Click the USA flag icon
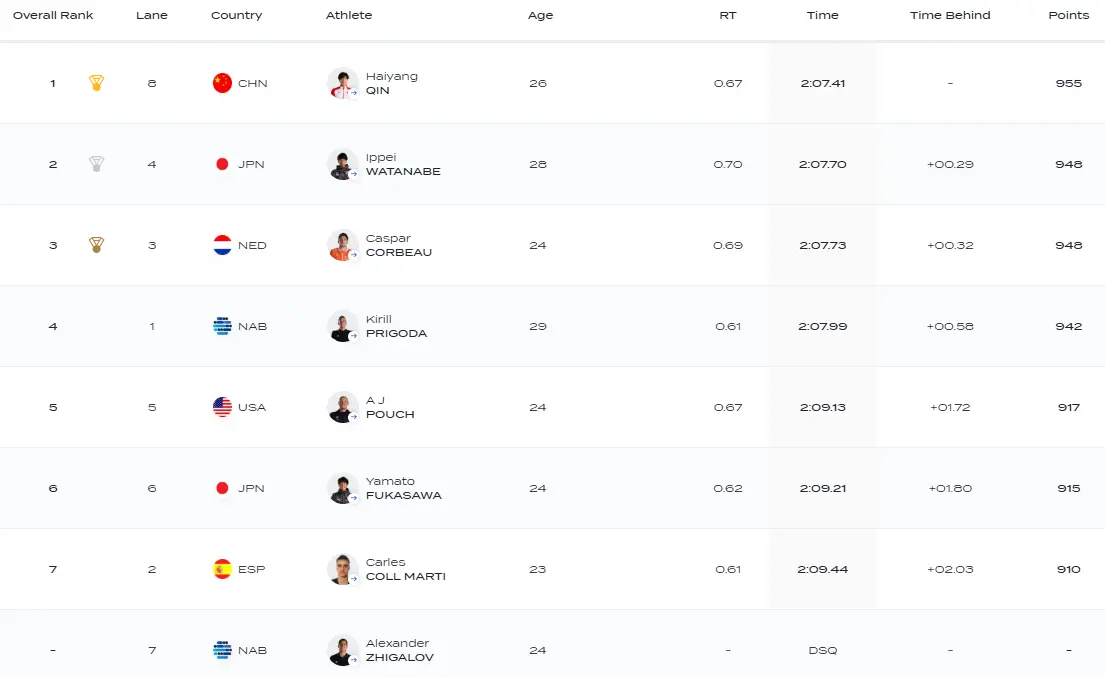The image size is (1105, 677). coord(222,407)
